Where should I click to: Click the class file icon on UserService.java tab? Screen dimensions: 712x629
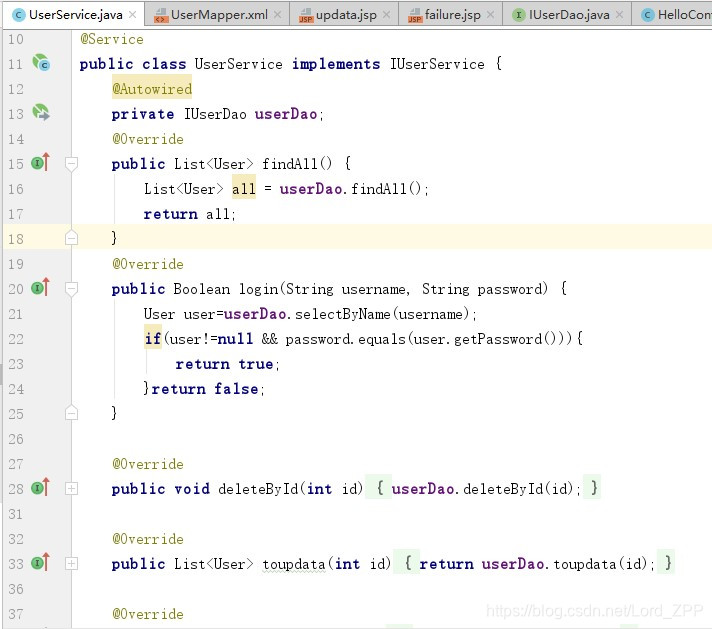(18, 15)
